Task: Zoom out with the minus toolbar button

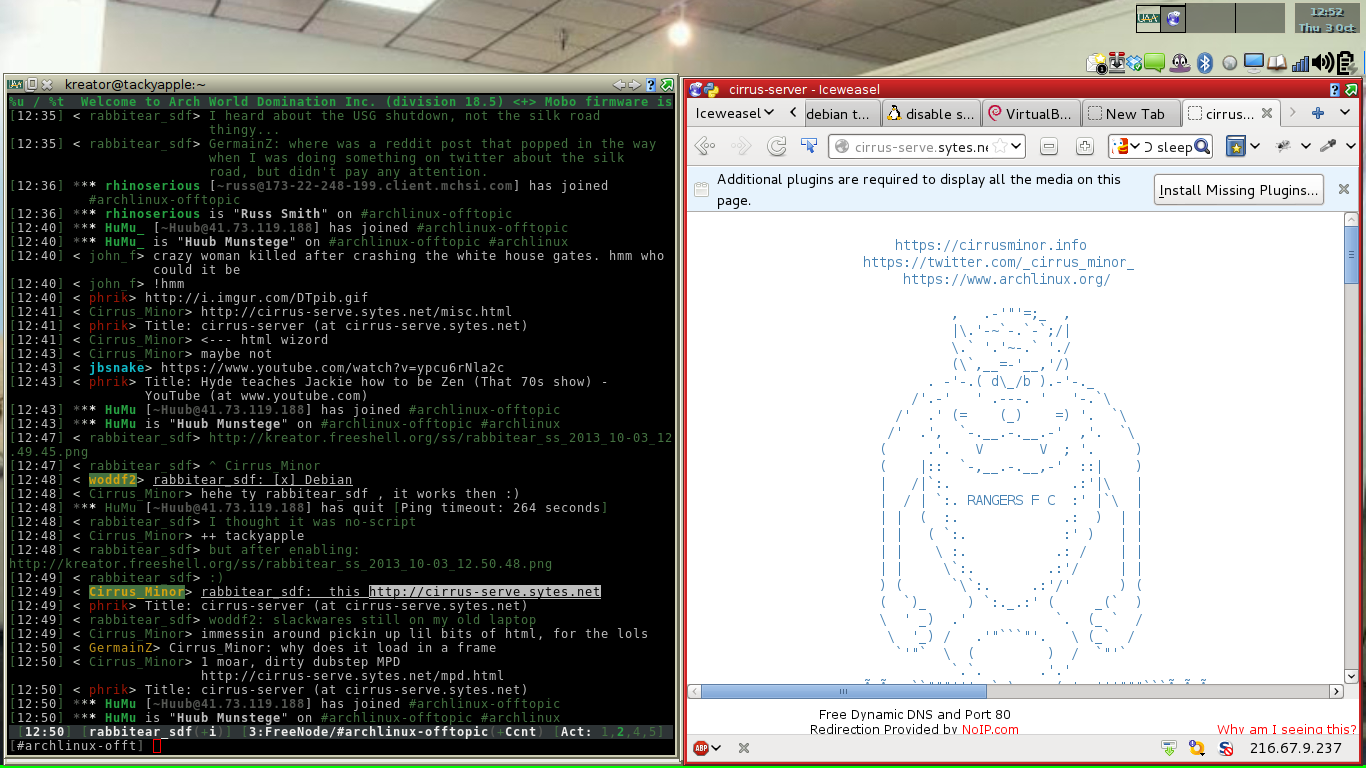Action: (x=1049, y=147)
